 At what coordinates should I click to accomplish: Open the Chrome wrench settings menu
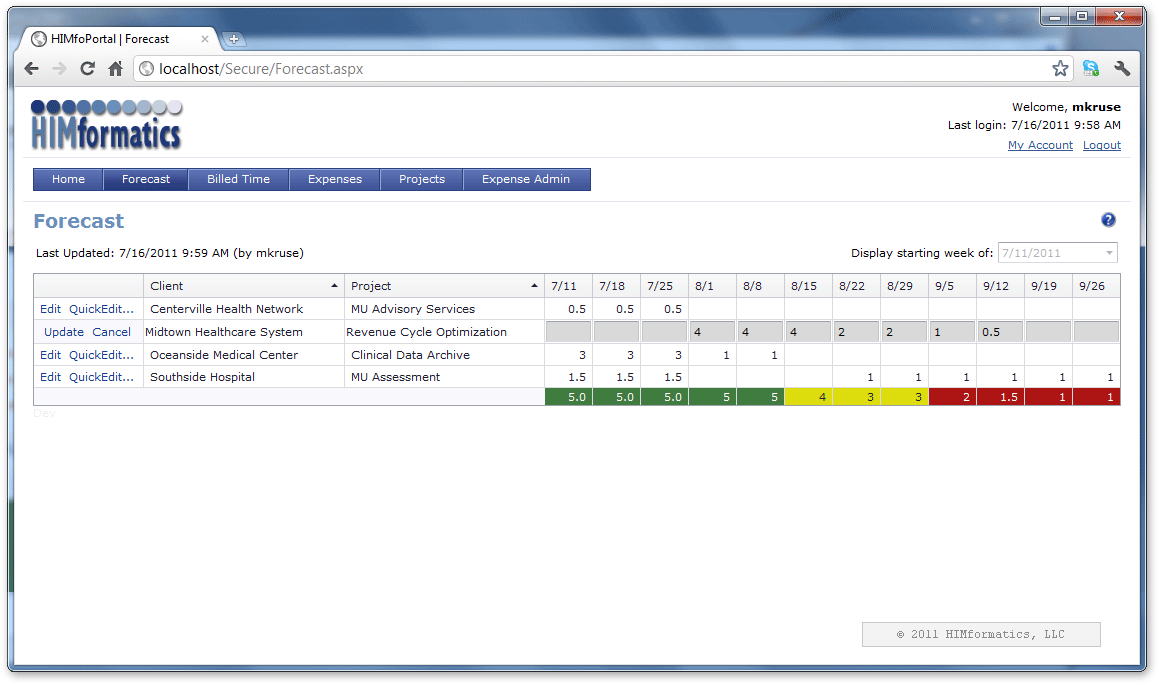(1122, 69)
